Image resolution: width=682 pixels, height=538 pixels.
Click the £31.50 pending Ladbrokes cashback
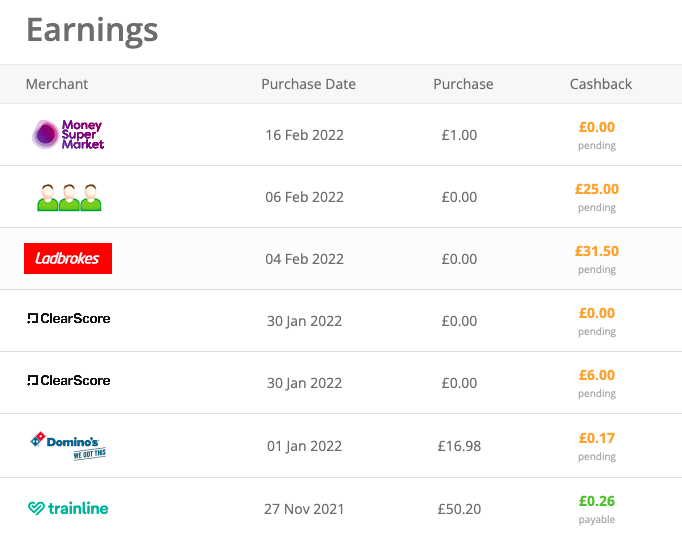point(597,251)
